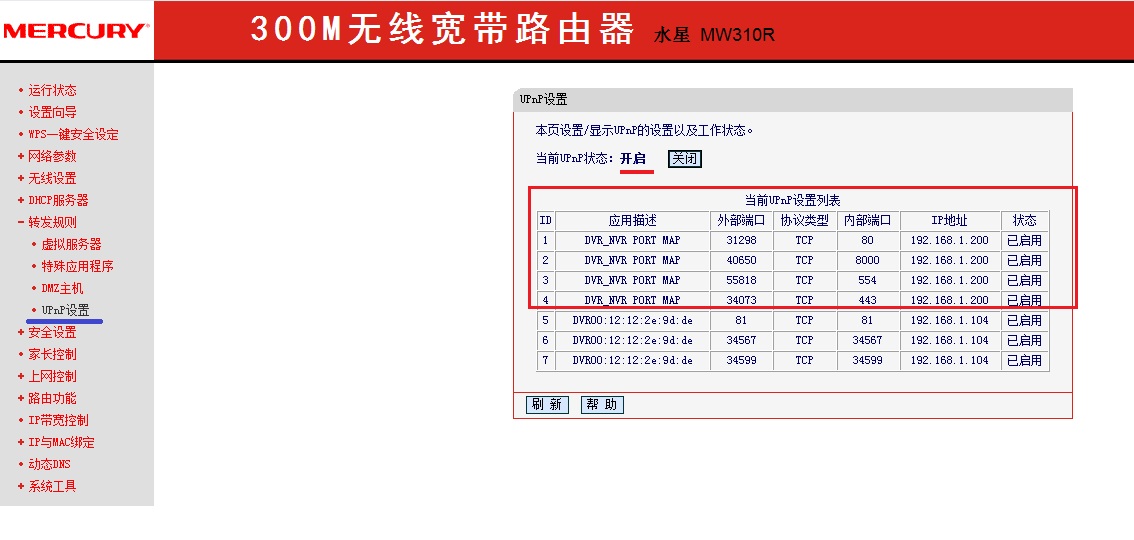1134x540 pixels.
Task: Click DVR00:12:12:2e:9d:de in row 5
Action: [633, 320]
